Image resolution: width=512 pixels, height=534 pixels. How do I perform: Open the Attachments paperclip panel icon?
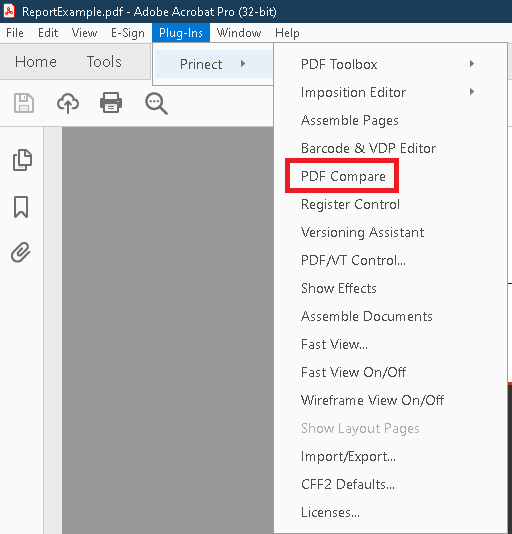point(21,252)
